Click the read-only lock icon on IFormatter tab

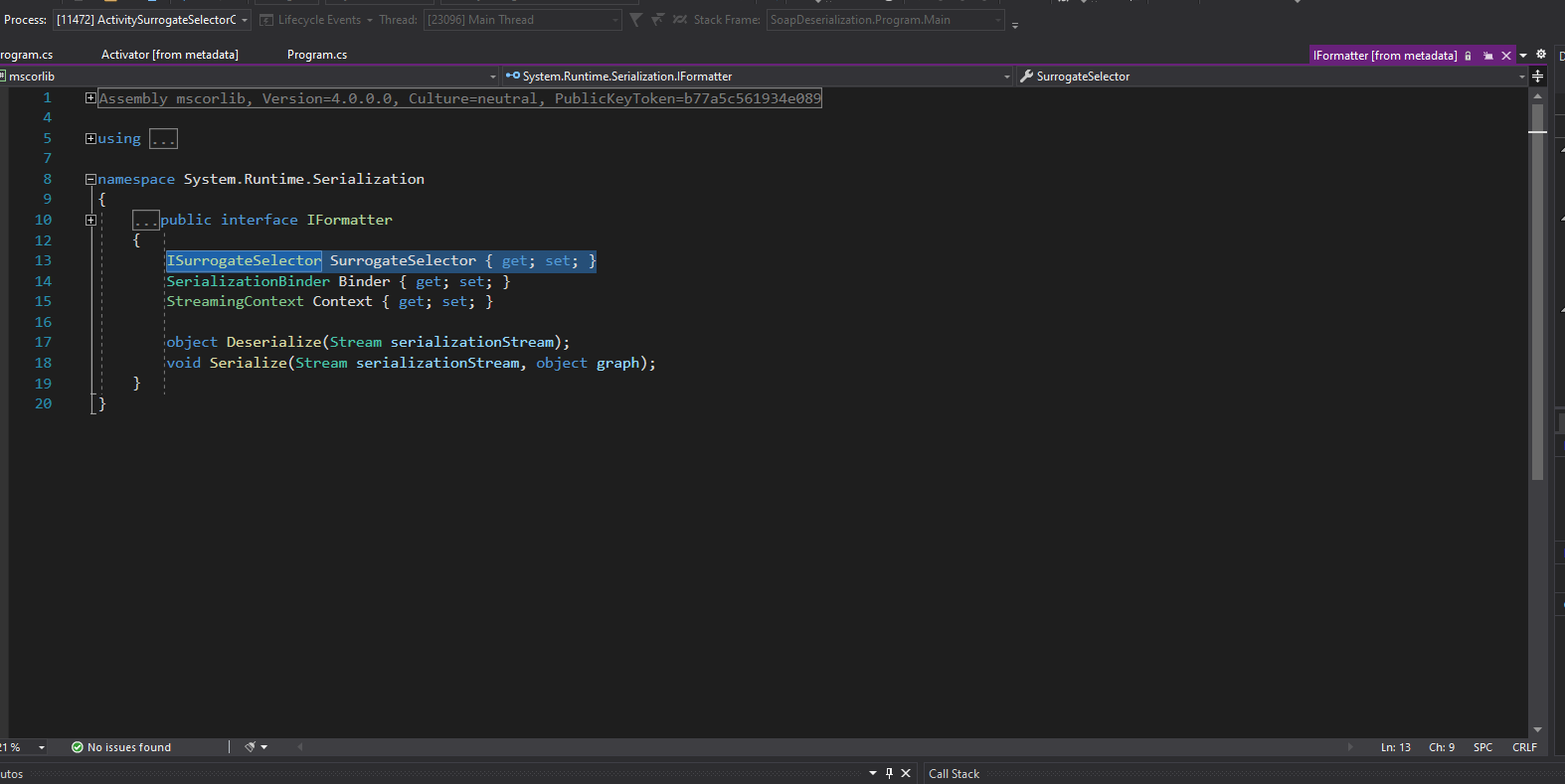(1468, 56)
